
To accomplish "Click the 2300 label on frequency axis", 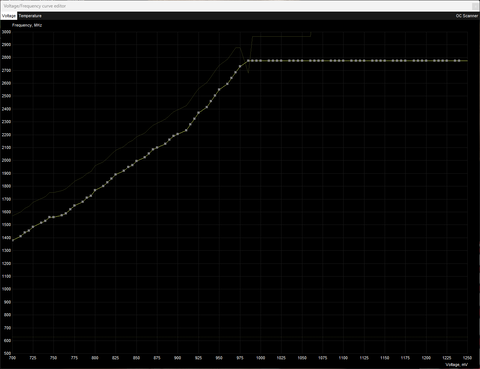I will point(7,122).
